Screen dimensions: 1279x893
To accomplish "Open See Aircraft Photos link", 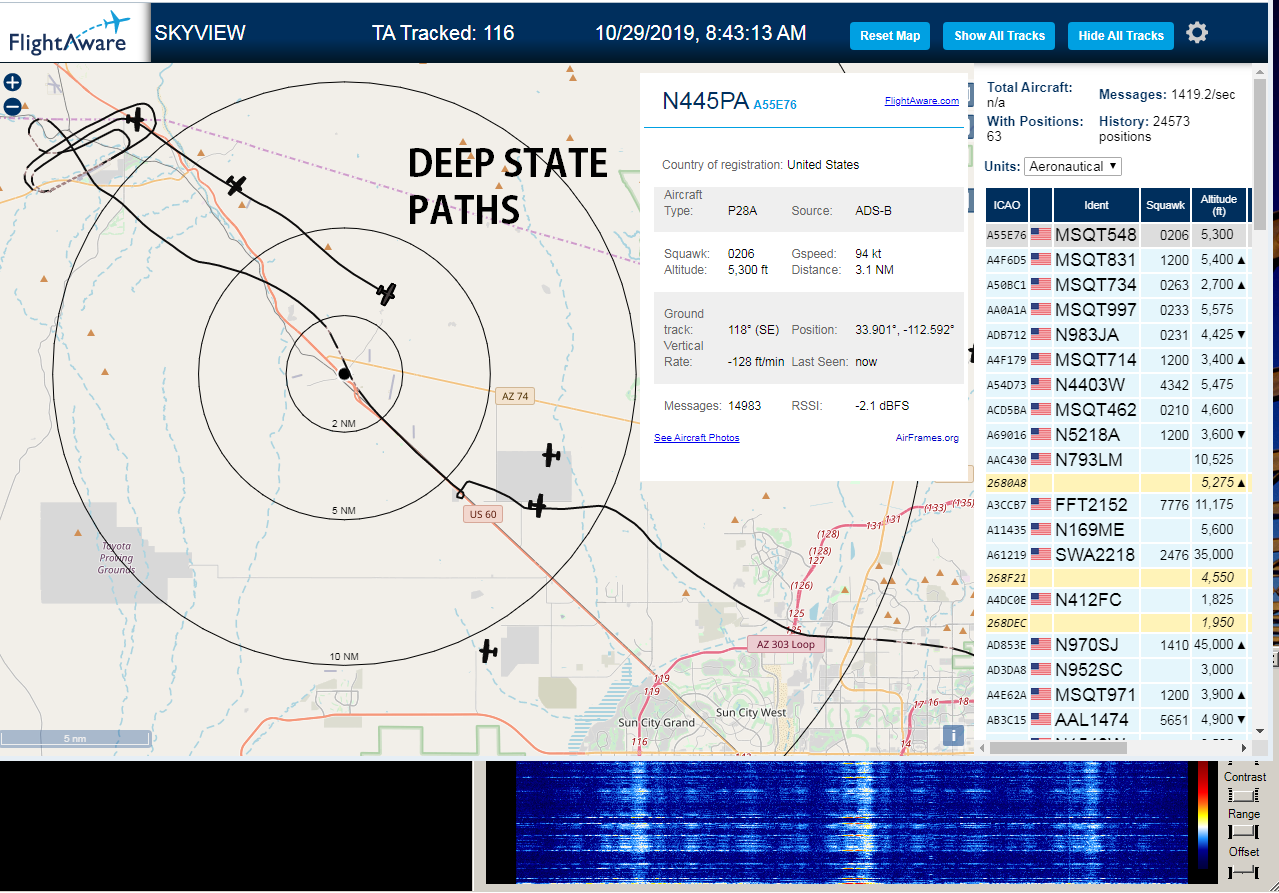I will point(697,438).
